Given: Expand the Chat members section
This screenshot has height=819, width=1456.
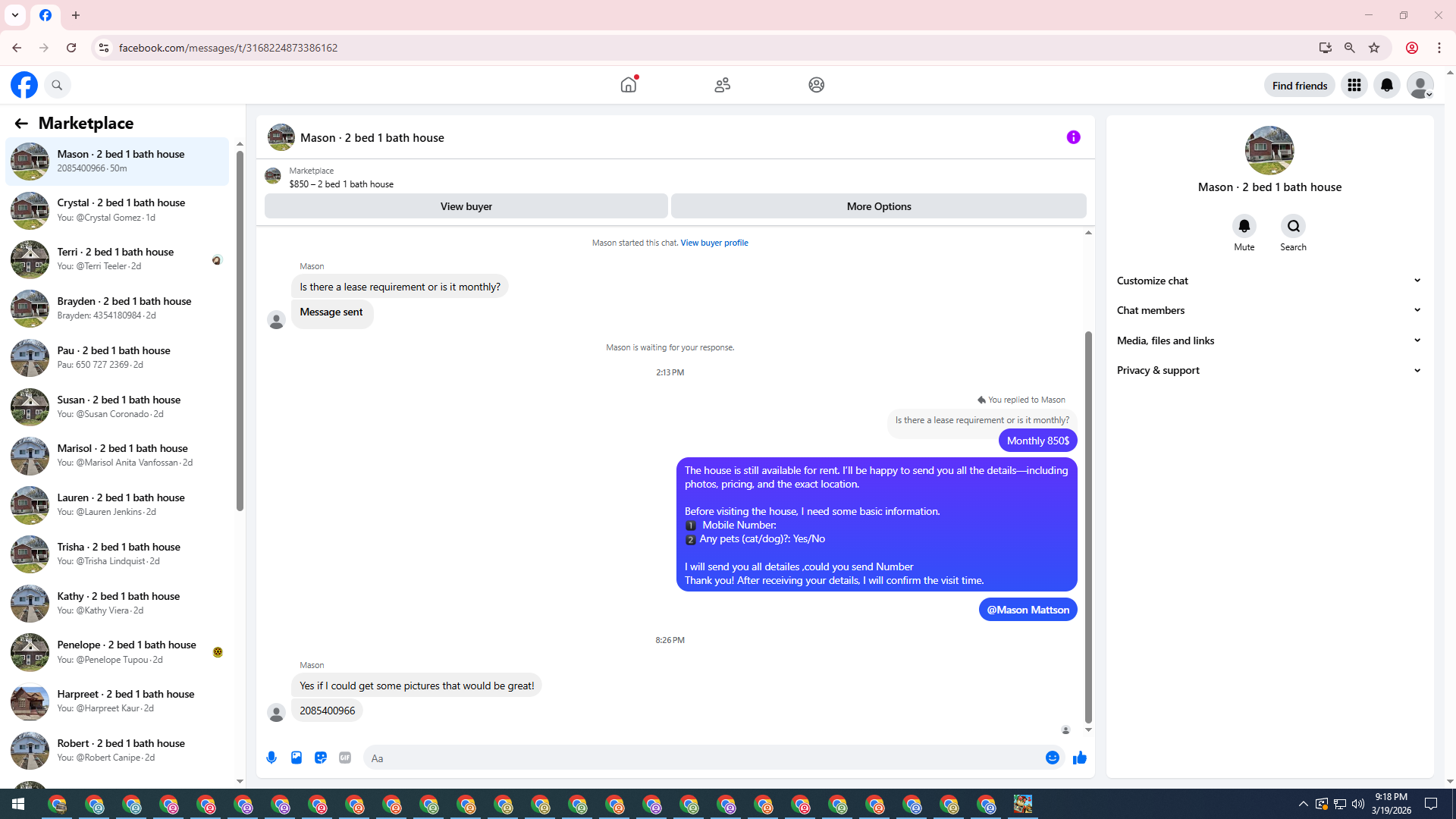Looking at the screenshot, I should point(1269,310).
